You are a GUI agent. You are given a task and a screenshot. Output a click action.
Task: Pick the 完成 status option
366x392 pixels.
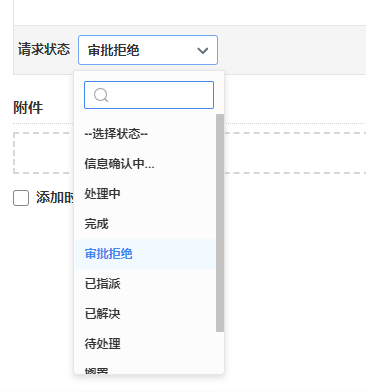pos(145,224)
